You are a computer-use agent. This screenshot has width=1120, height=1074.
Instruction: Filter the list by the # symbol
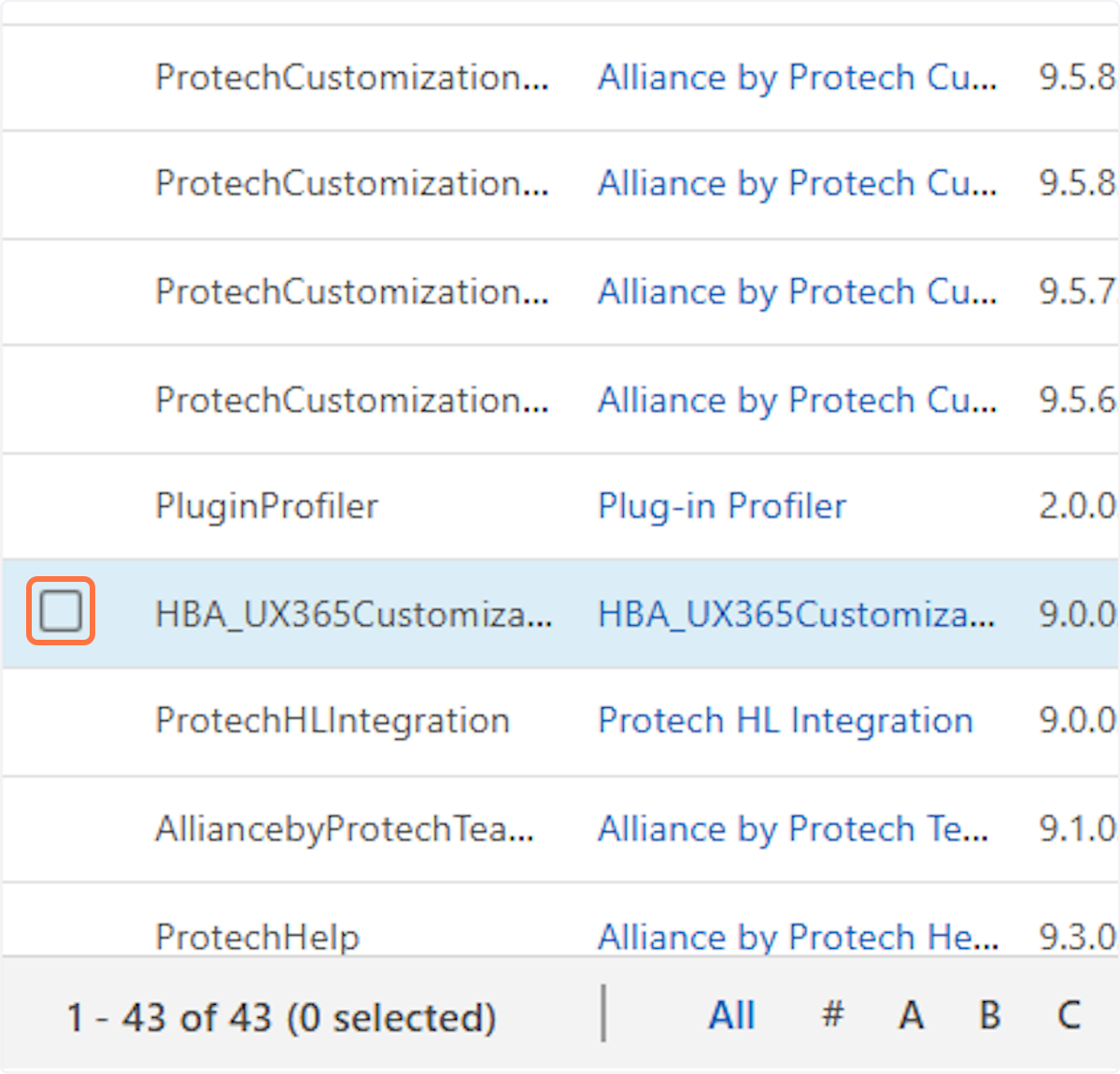point(832,1015)
